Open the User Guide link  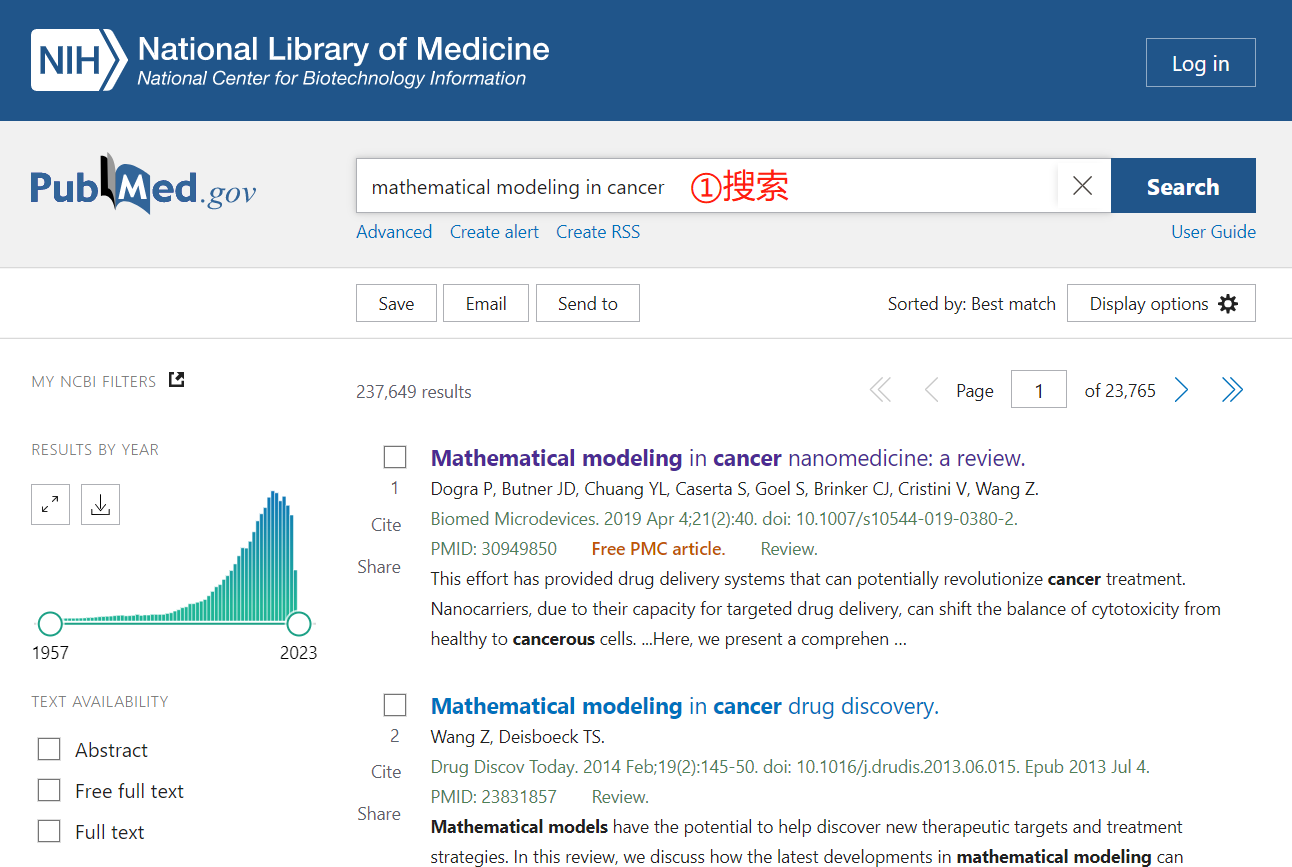pyautogui.click(x=1213, y=232)
